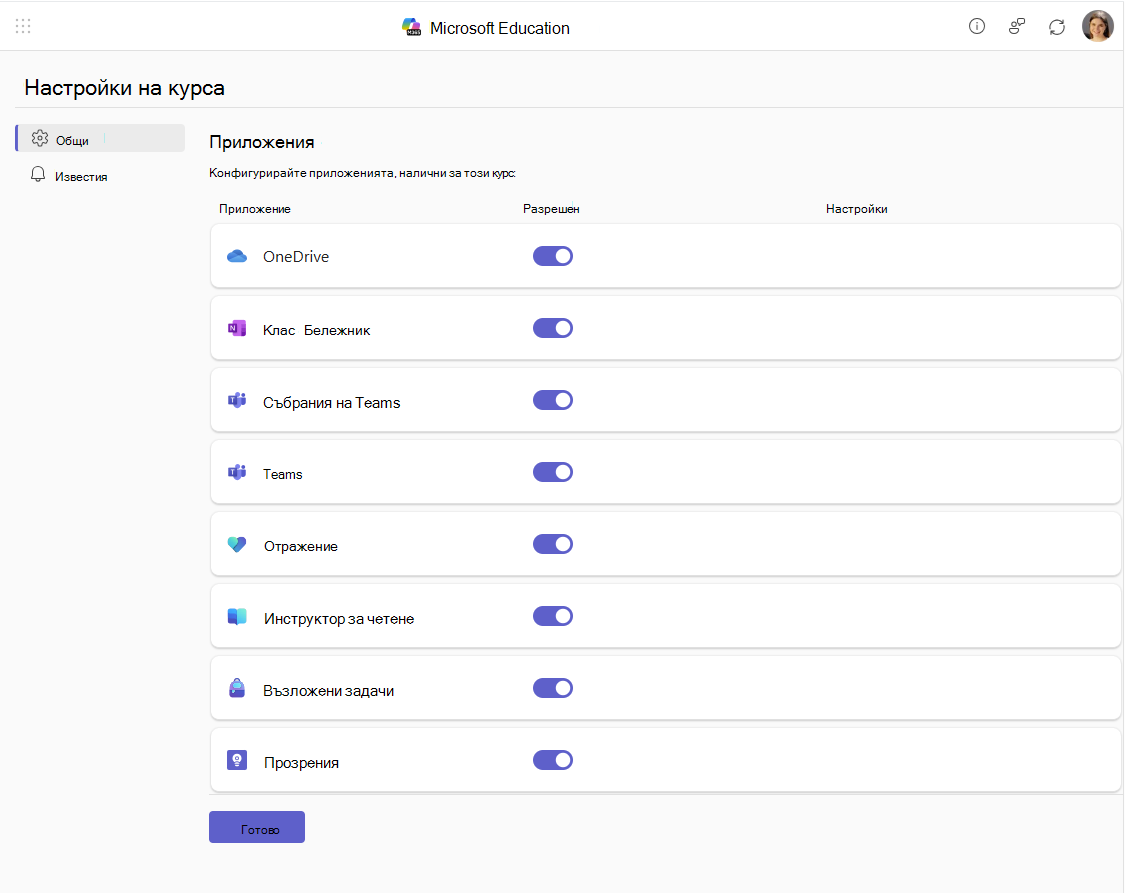Click the Готово button
Screen dimensions: 1128x893
[257, 827]
